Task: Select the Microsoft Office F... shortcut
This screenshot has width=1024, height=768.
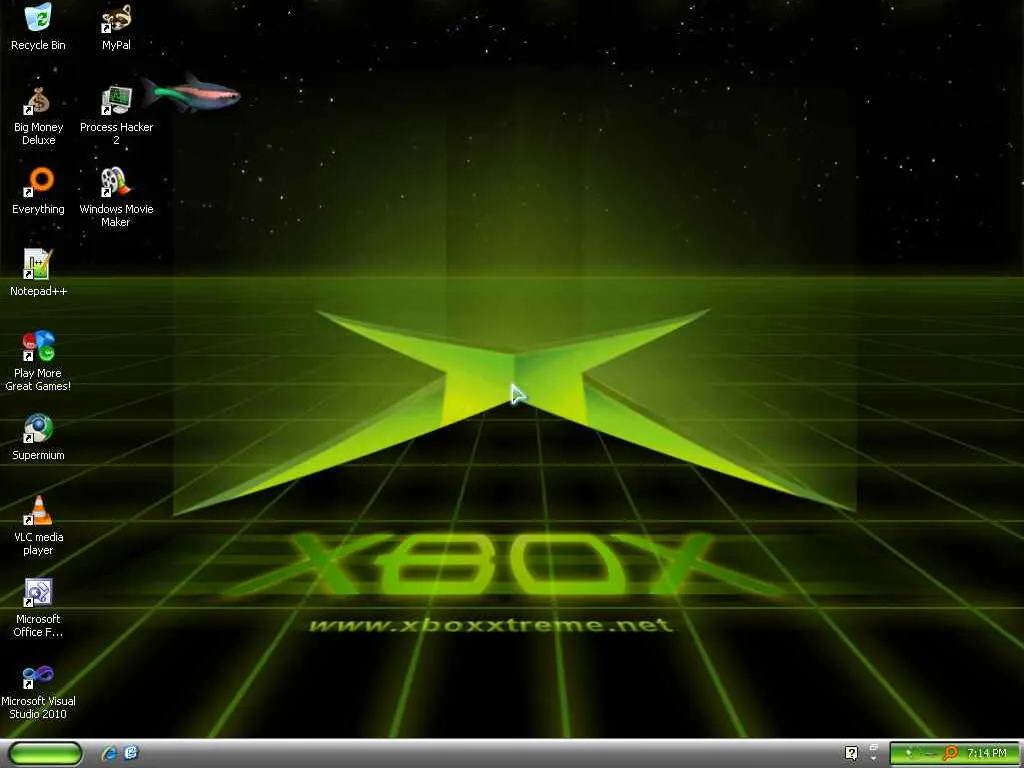Action: point(38,608)
